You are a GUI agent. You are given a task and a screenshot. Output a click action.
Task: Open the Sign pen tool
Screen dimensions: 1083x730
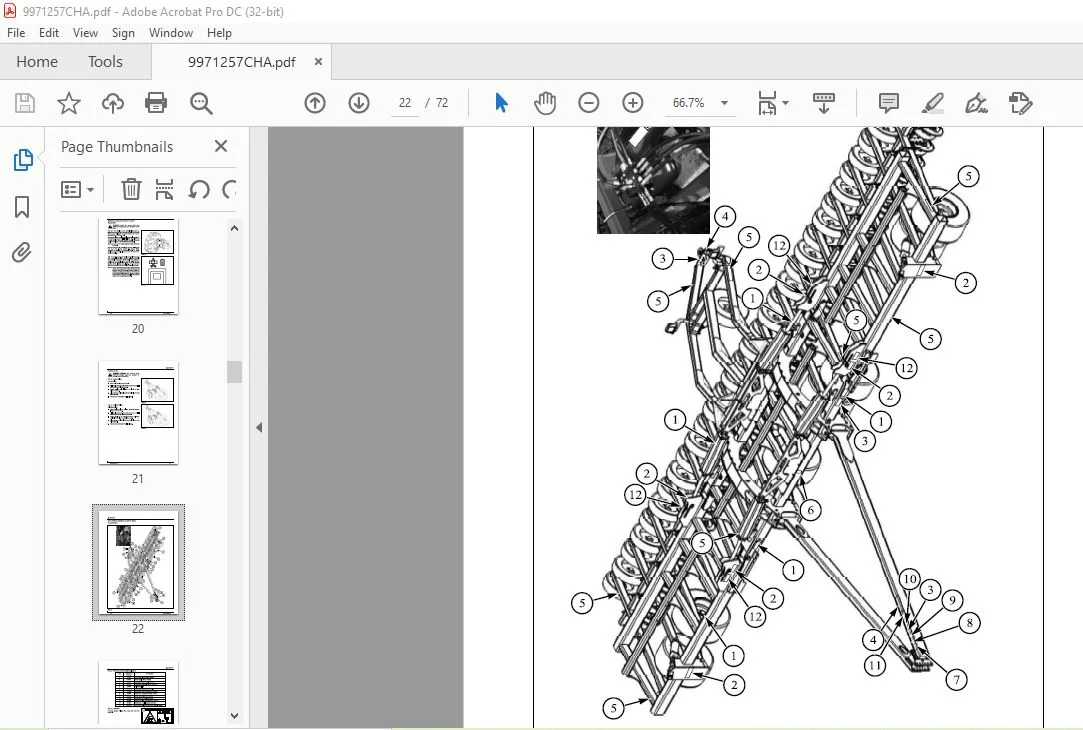click(976, 103)
